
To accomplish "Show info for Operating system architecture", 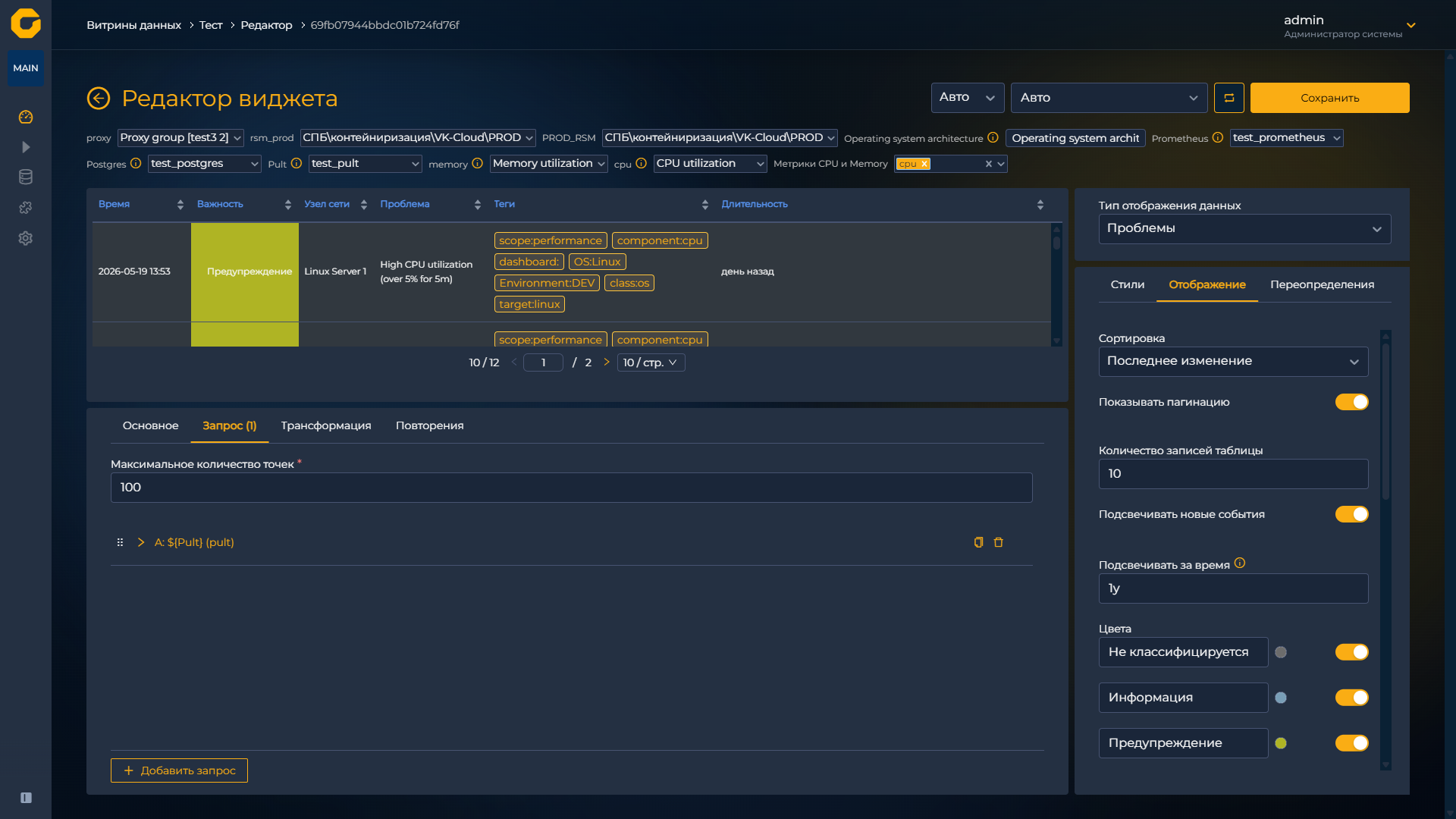I will tap(993, 137).
